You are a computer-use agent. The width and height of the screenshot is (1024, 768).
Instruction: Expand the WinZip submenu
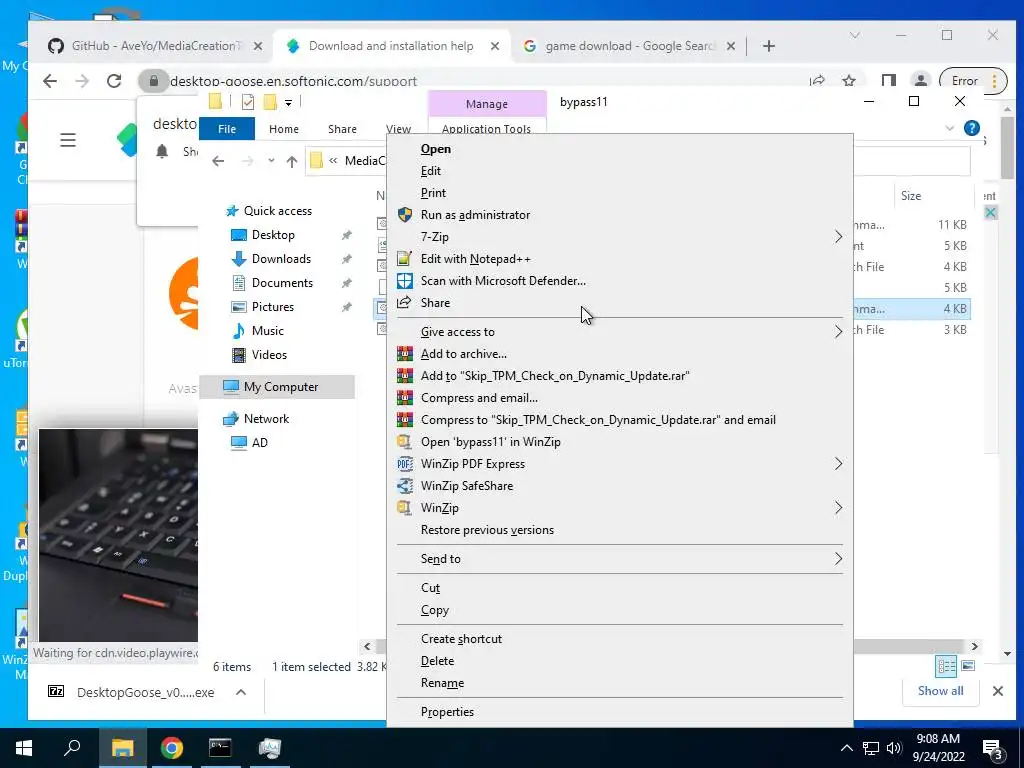[x=838, y=507]
